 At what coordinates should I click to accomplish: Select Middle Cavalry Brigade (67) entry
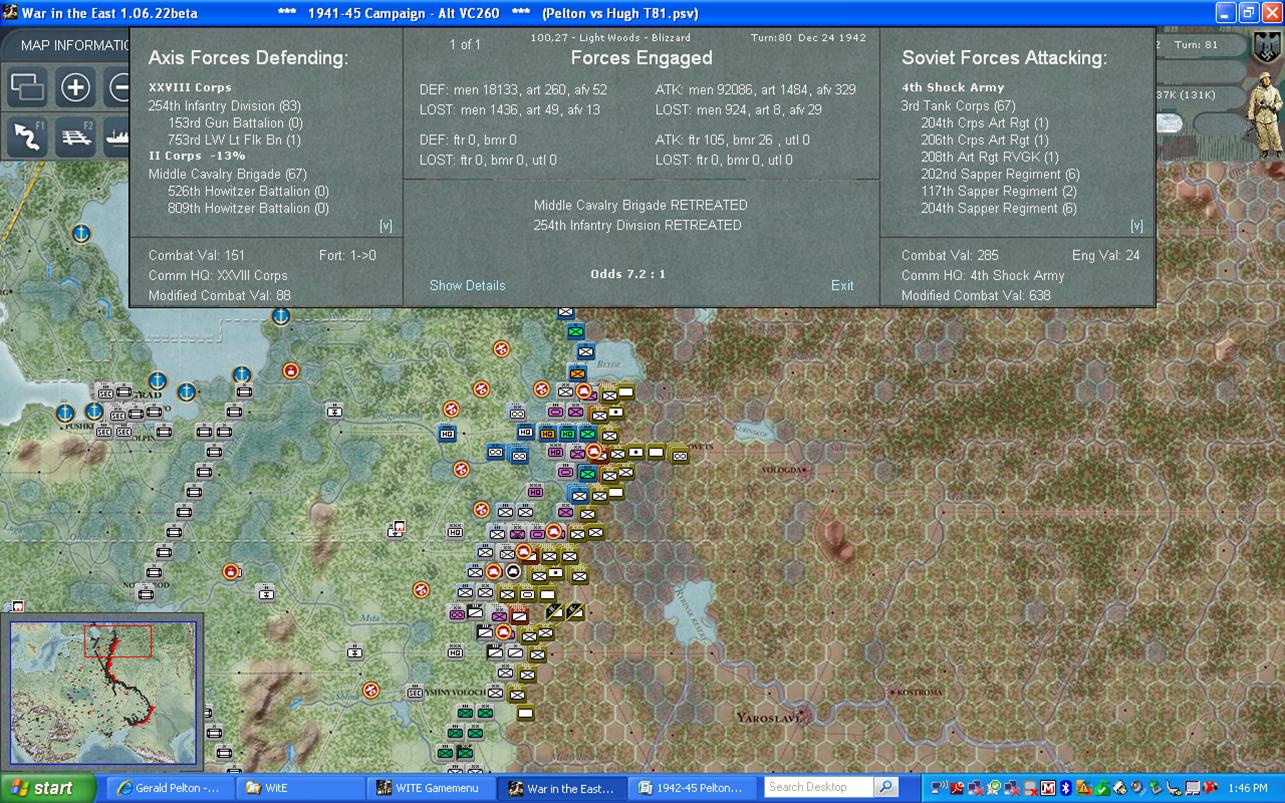(x=227, y=174)
